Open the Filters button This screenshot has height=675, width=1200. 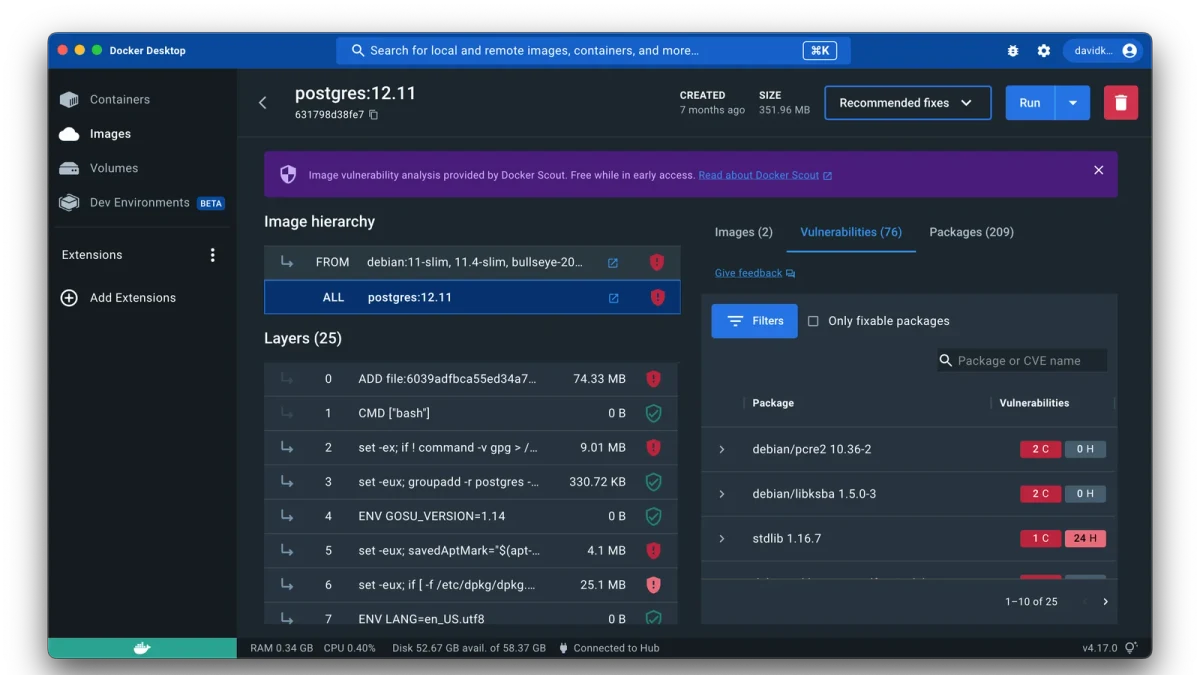point(755,321)
